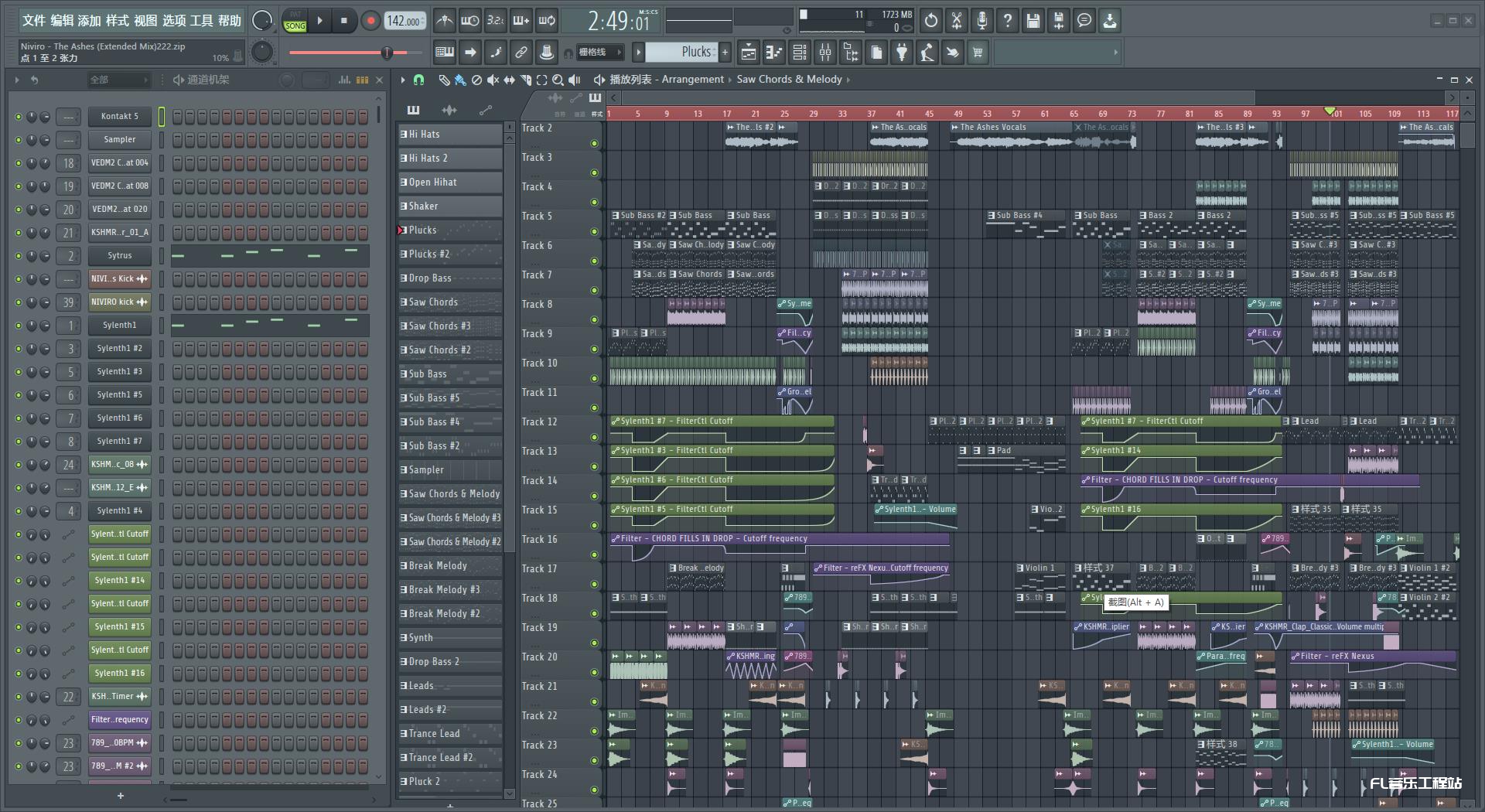Expand the playlist options menu arrow

(x=402, y=80)
